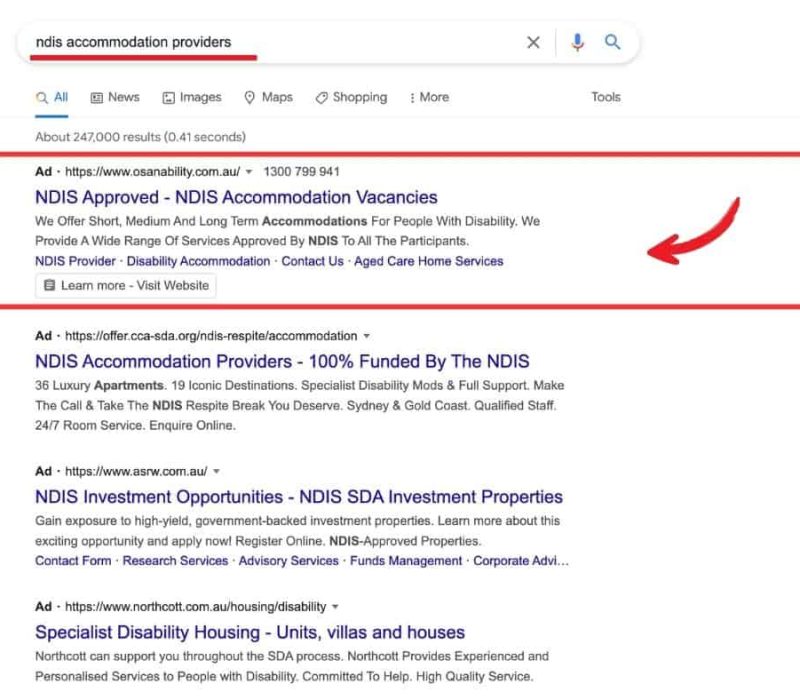
Task: Open the Images results tab
Action: point(192,97)
